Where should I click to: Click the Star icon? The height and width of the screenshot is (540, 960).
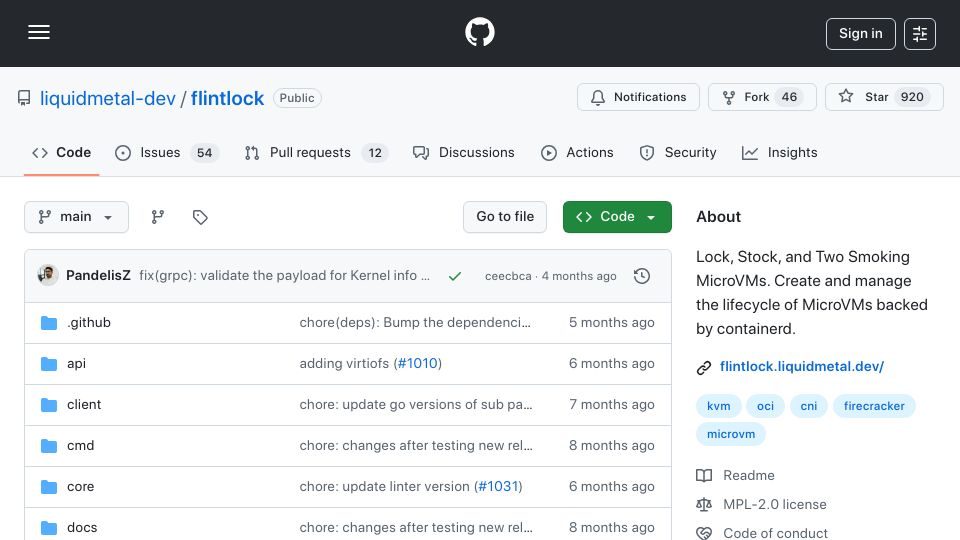tap(846, 96)
